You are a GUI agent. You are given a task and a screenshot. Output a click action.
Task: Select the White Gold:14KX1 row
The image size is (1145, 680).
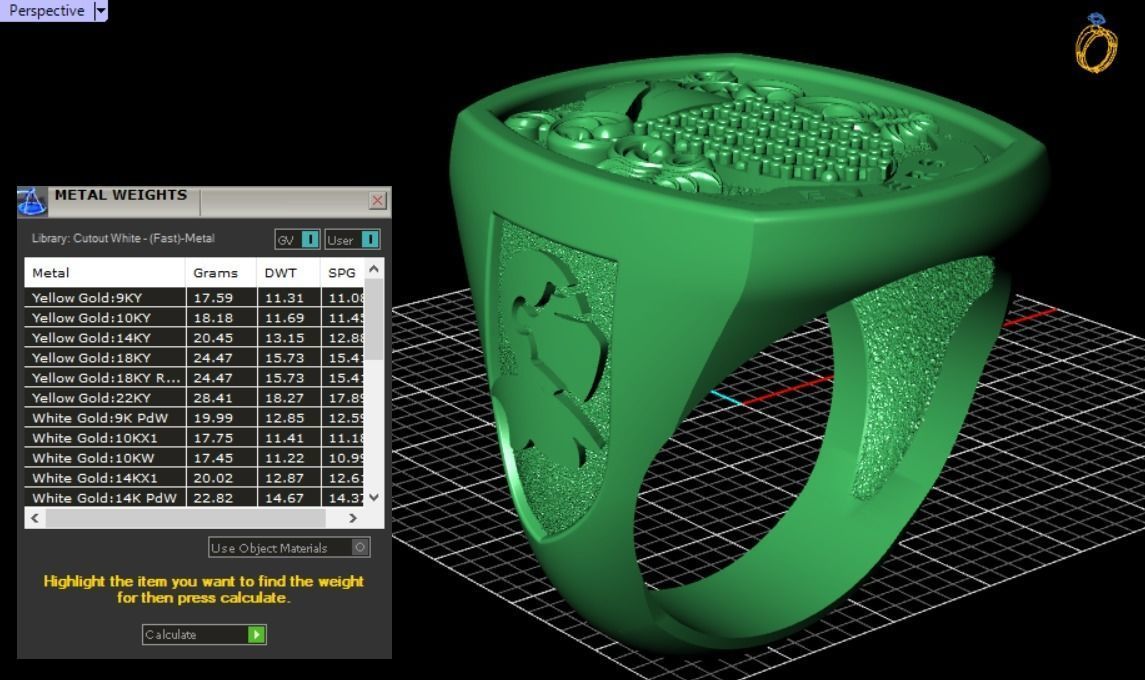[x=194, y=478]
